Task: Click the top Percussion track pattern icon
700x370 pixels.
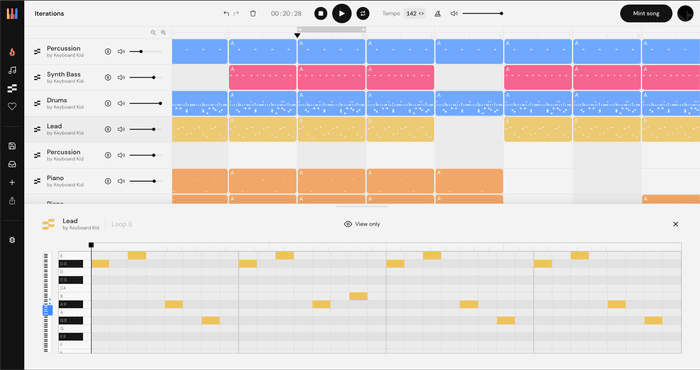Action: pyautogui.click(x=37, y=51)
